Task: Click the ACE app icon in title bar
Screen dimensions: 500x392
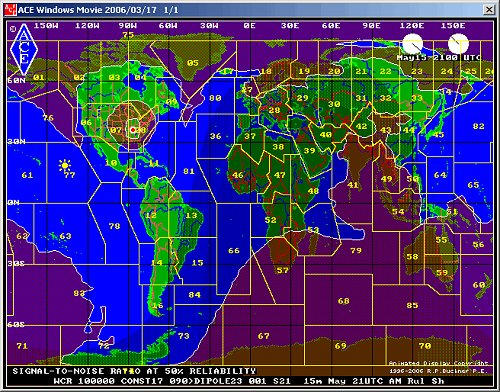Action: (x=10, y=10)
